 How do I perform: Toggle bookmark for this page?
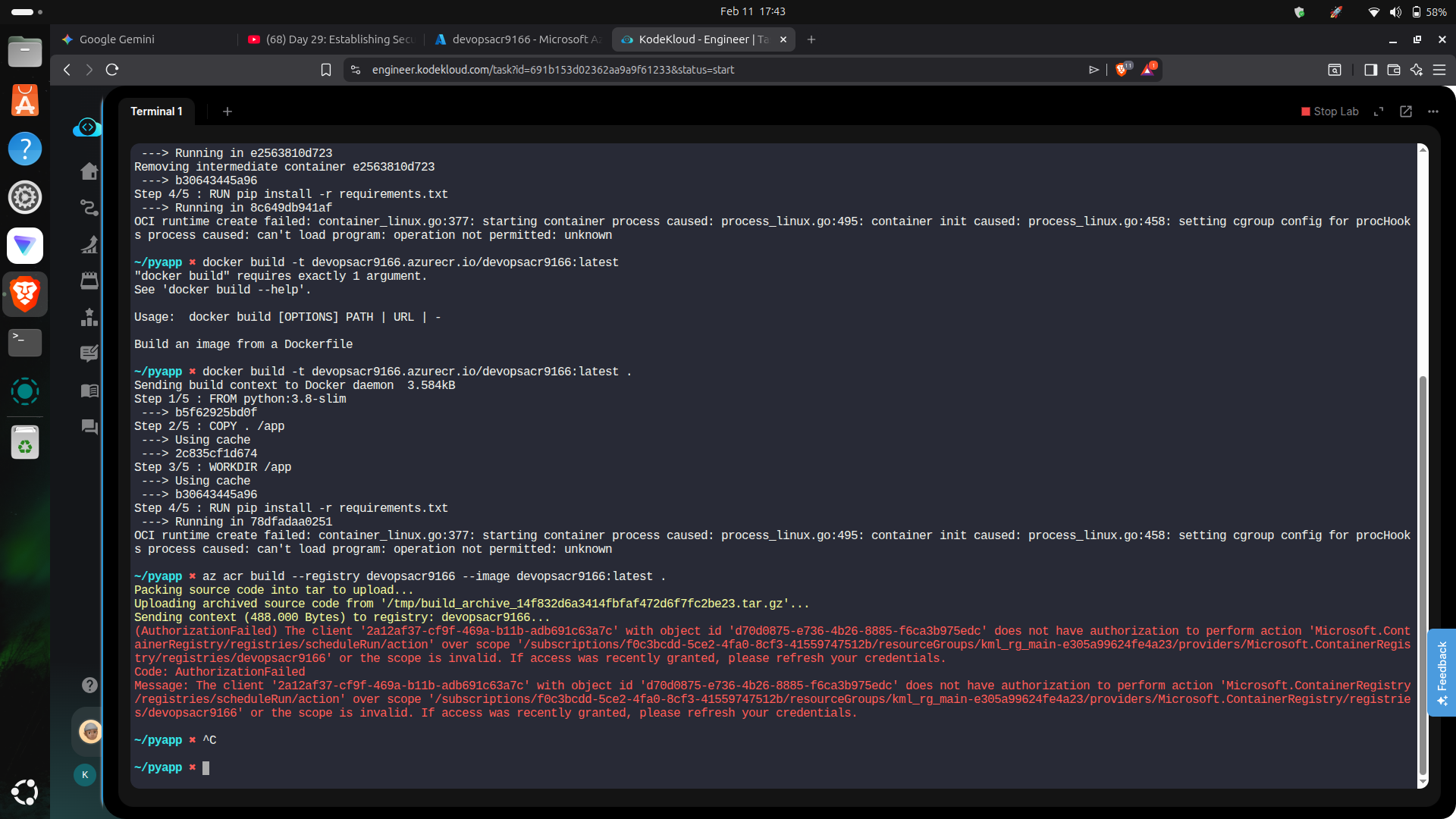click(x=326, y=70)
